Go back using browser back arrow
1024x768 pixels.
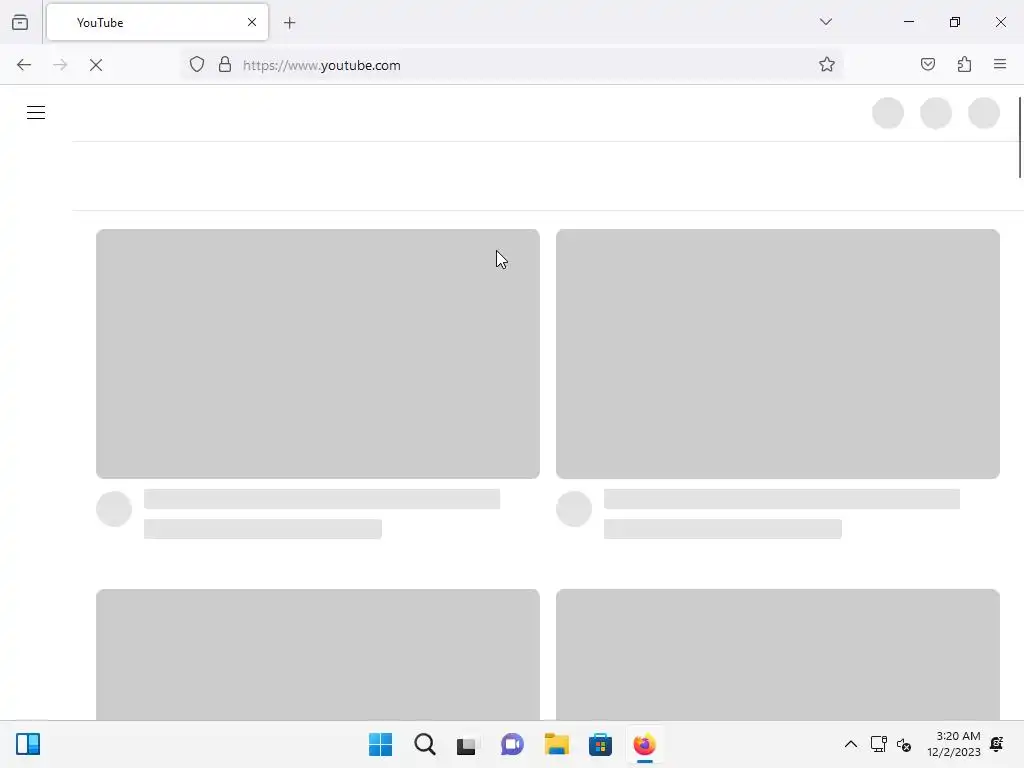pyautogui.click(x=24, y=65)
